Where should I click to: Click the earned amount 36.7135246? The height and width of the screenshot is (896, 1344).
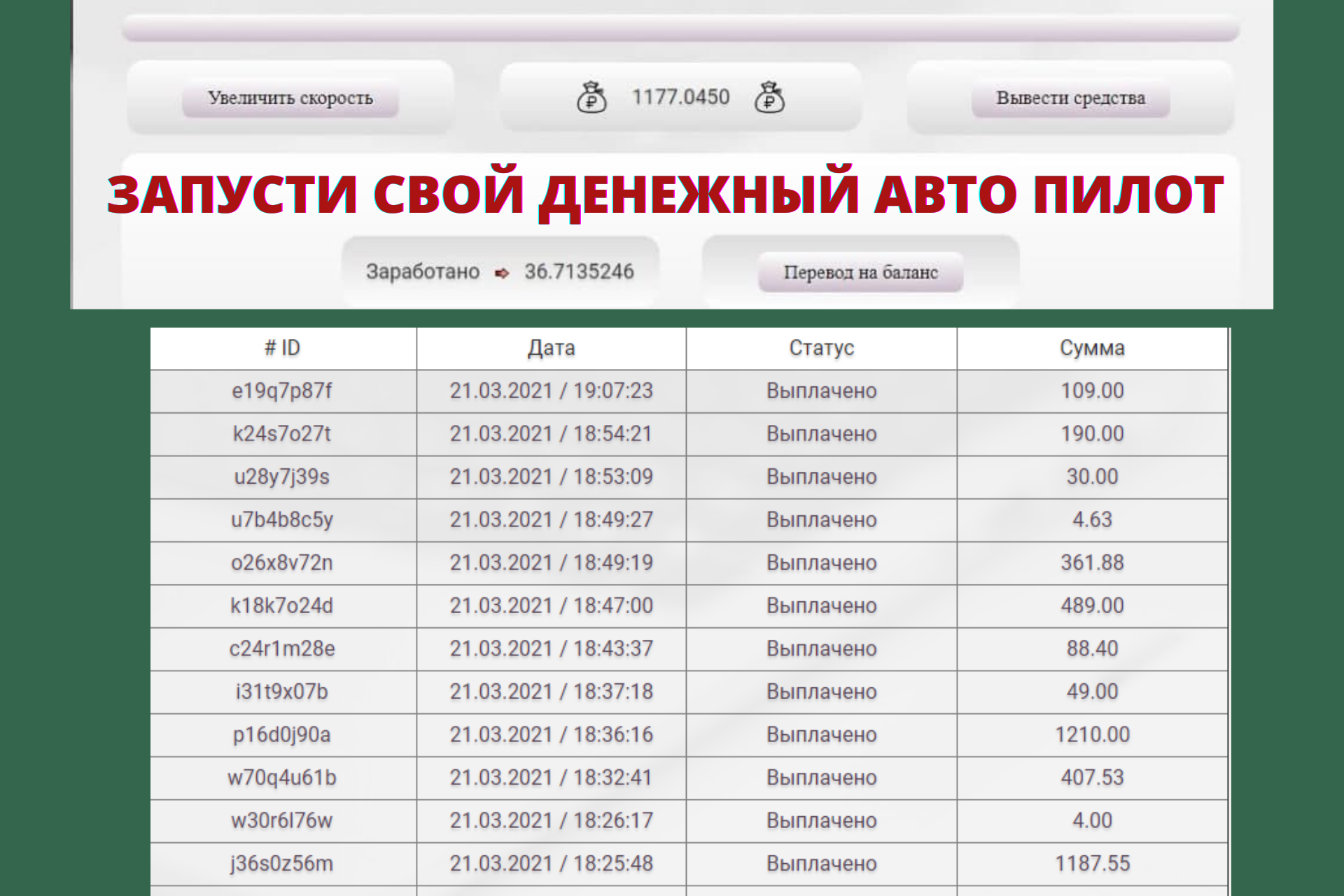579,272
